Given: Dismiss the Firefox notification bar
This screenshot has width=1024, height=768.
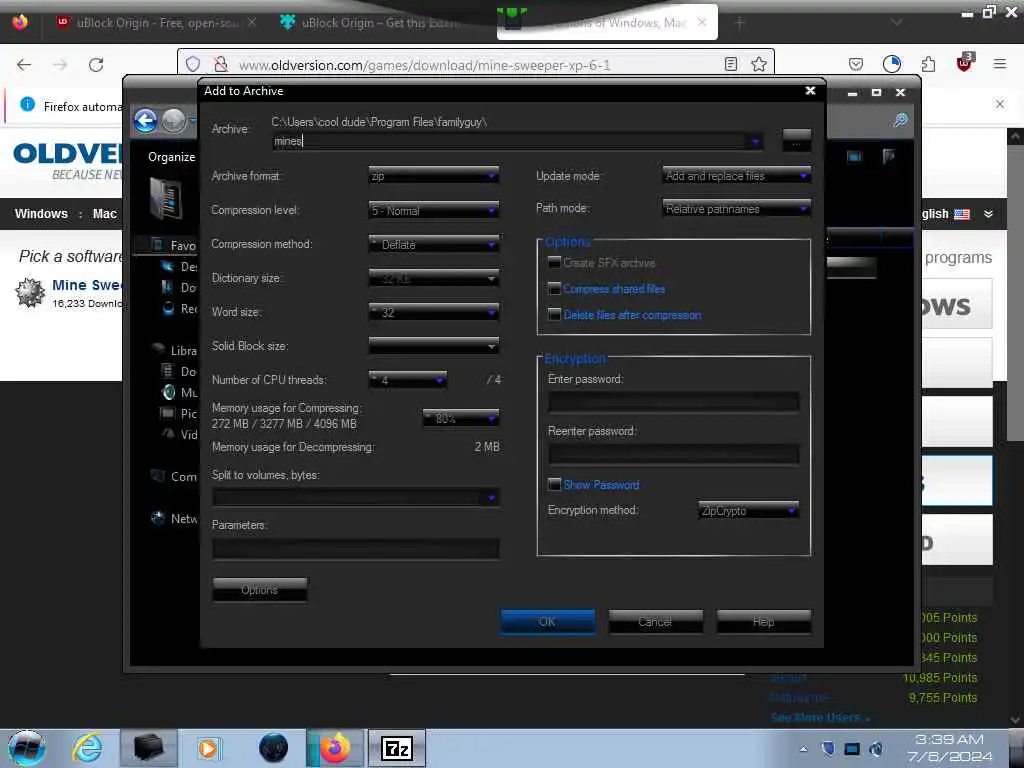Looking at the screenshot, I should [1000, 104].
